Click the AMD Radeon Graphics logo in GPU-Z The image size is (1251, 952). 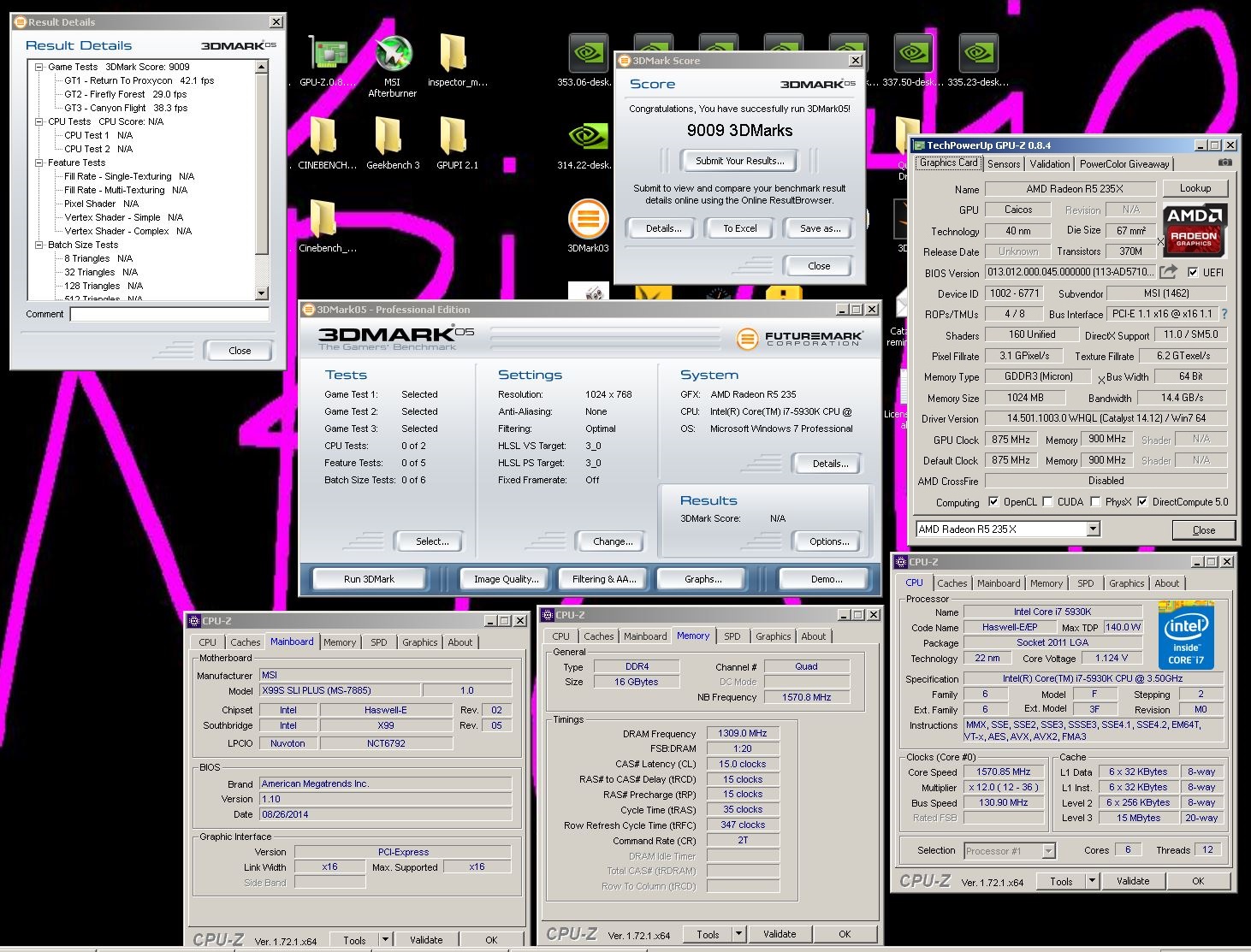click(1195, 229)
